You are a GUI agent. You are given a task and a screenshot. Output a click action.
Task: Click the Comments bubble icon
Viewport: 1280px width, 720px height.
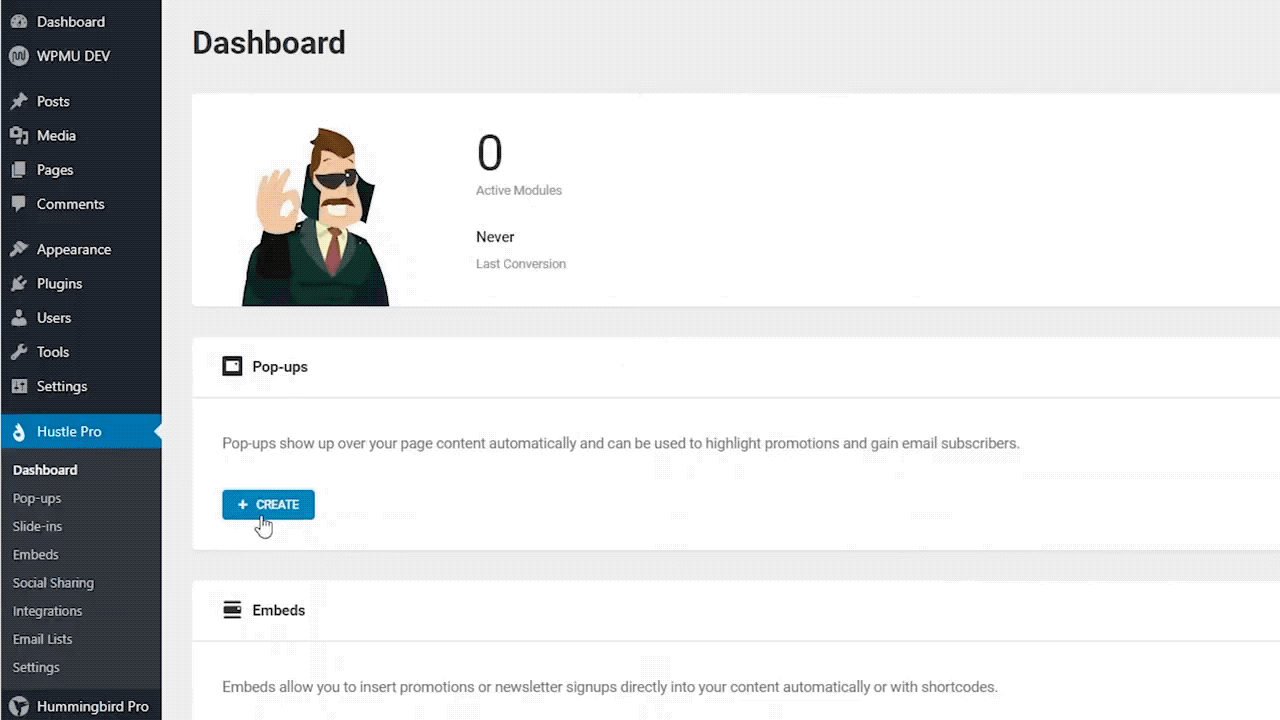[x=18, y=204]
